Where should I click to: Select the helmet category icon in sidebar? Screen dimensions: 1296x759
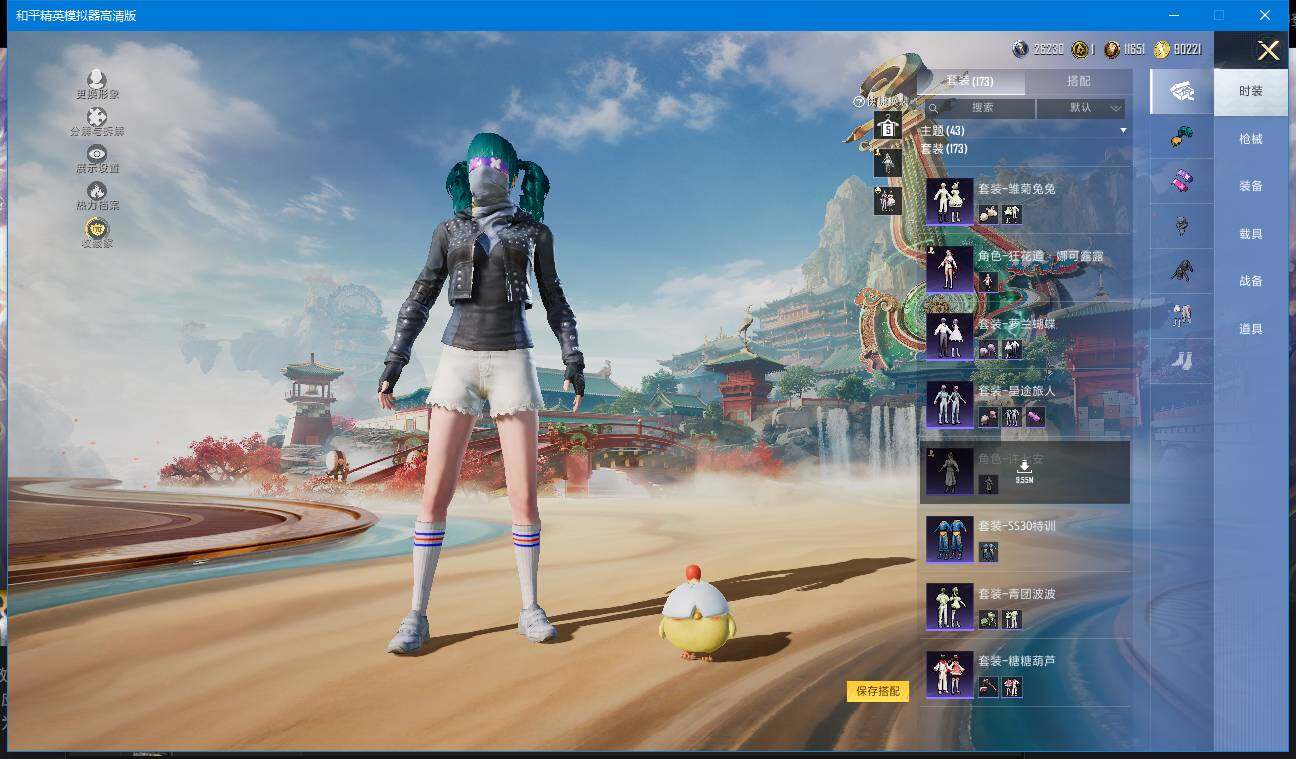(1181, 226)
